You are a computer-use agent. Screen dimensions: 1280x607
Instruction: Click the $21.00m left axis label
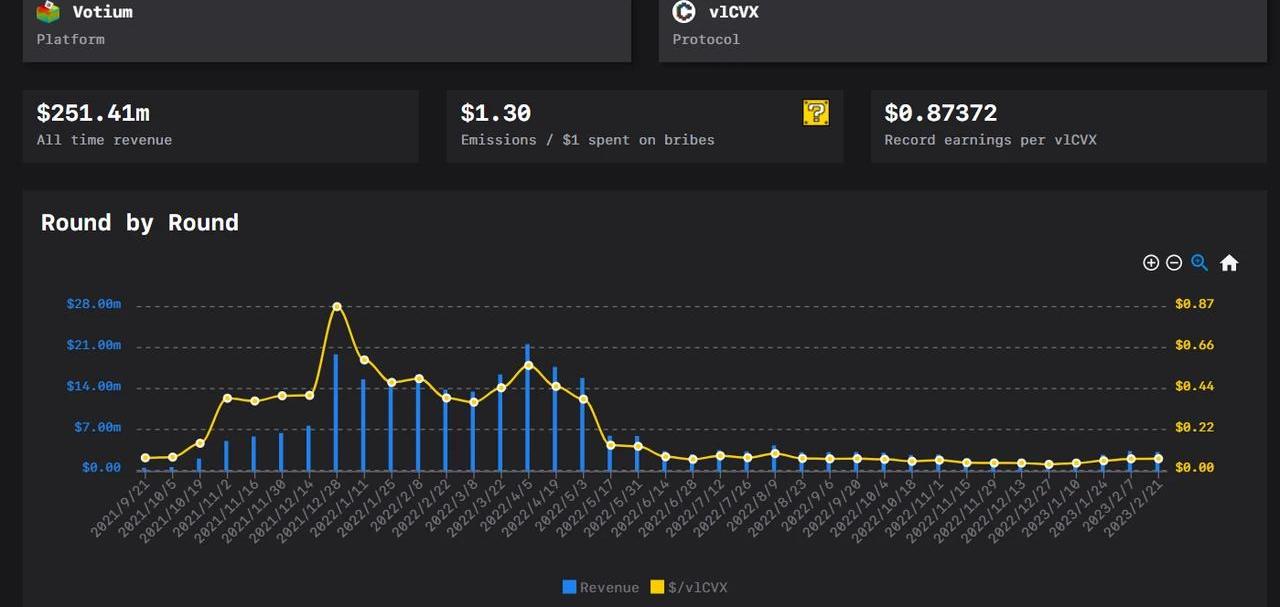point(94,345)
